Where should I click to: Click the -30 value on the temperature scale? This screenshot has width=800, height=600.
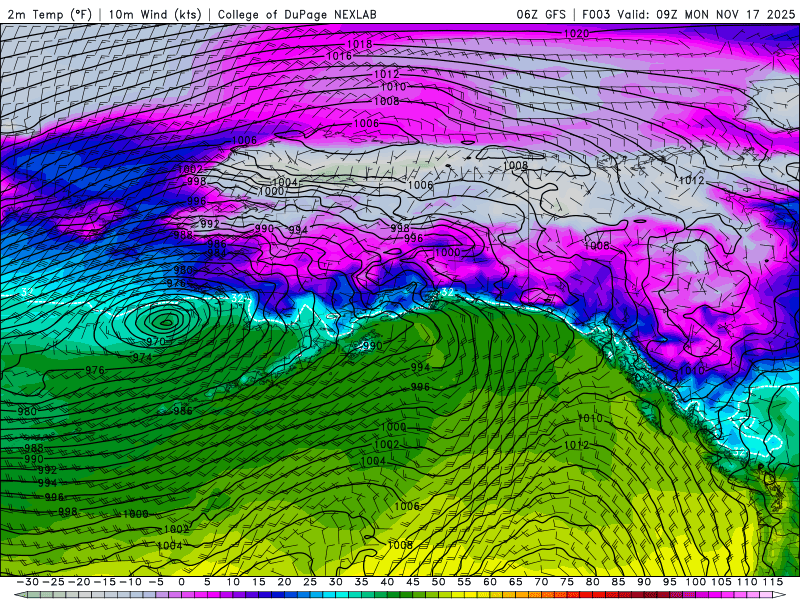coord(28,582)
